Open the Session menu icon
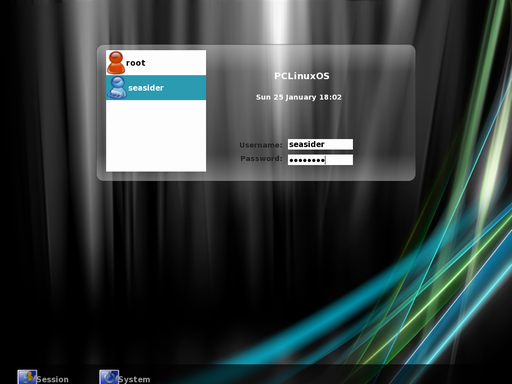Image resolution: width=512 pixels, height=384 pixels. [27, 377]
